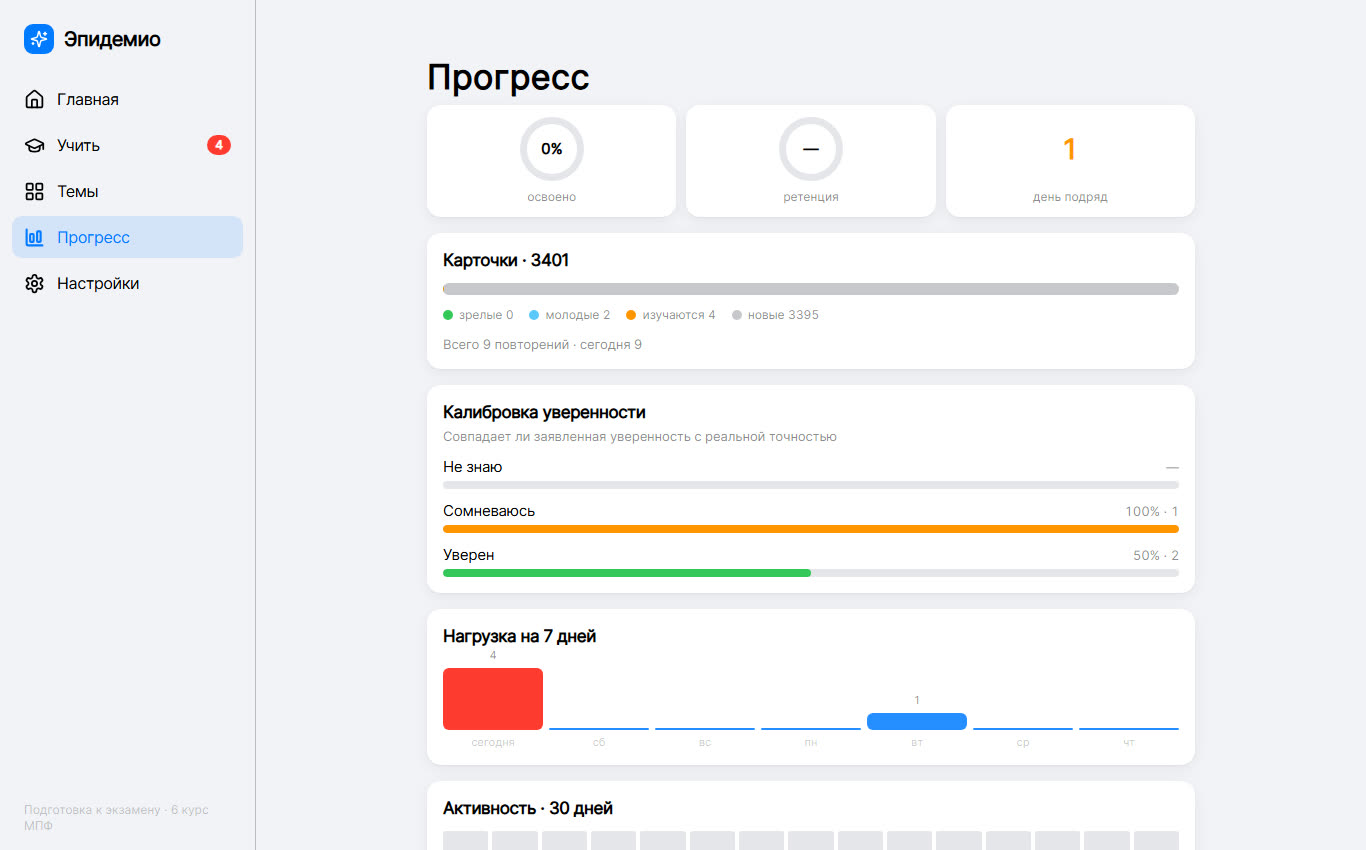Open Настройки in the sidebar
The width and height of the screenshot is (1366, 850).
click(x=128, y=284)
